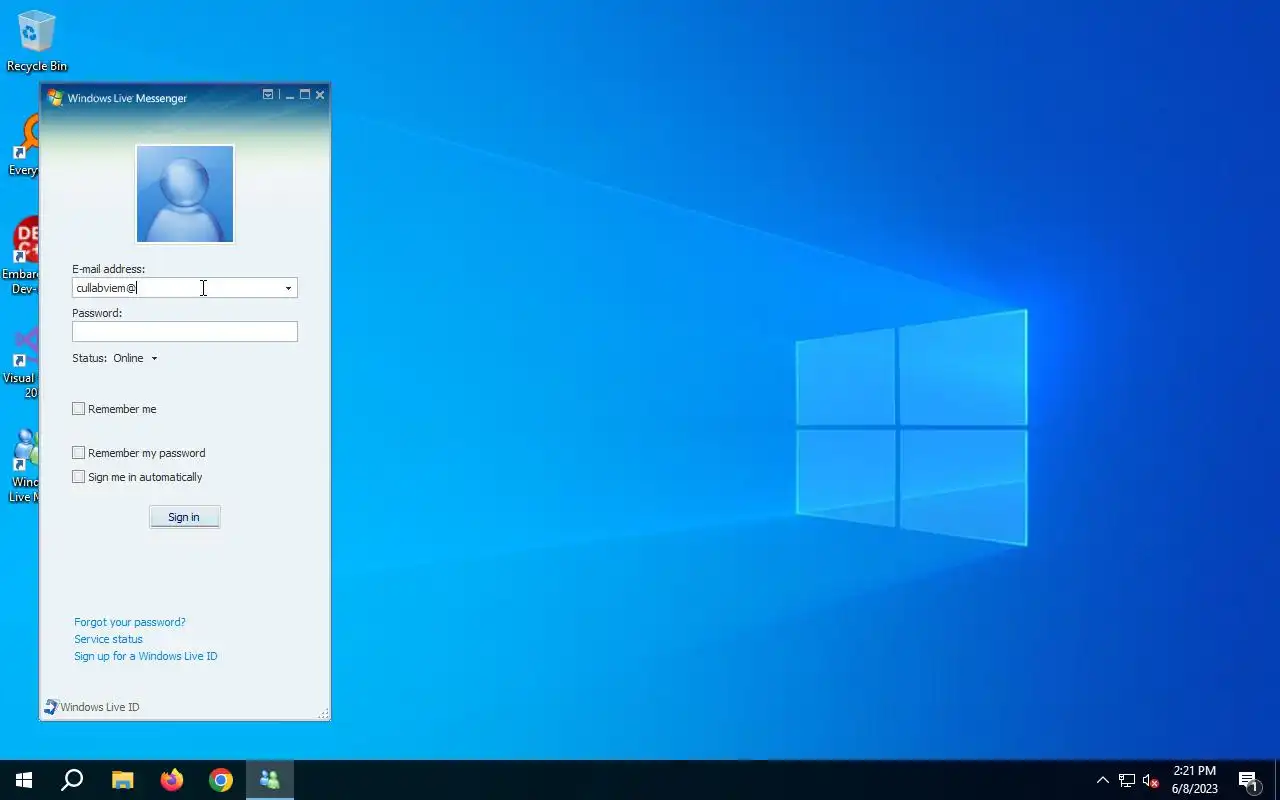
Task: Close the Windows Live Messenger window
Action: coord(320,95)
